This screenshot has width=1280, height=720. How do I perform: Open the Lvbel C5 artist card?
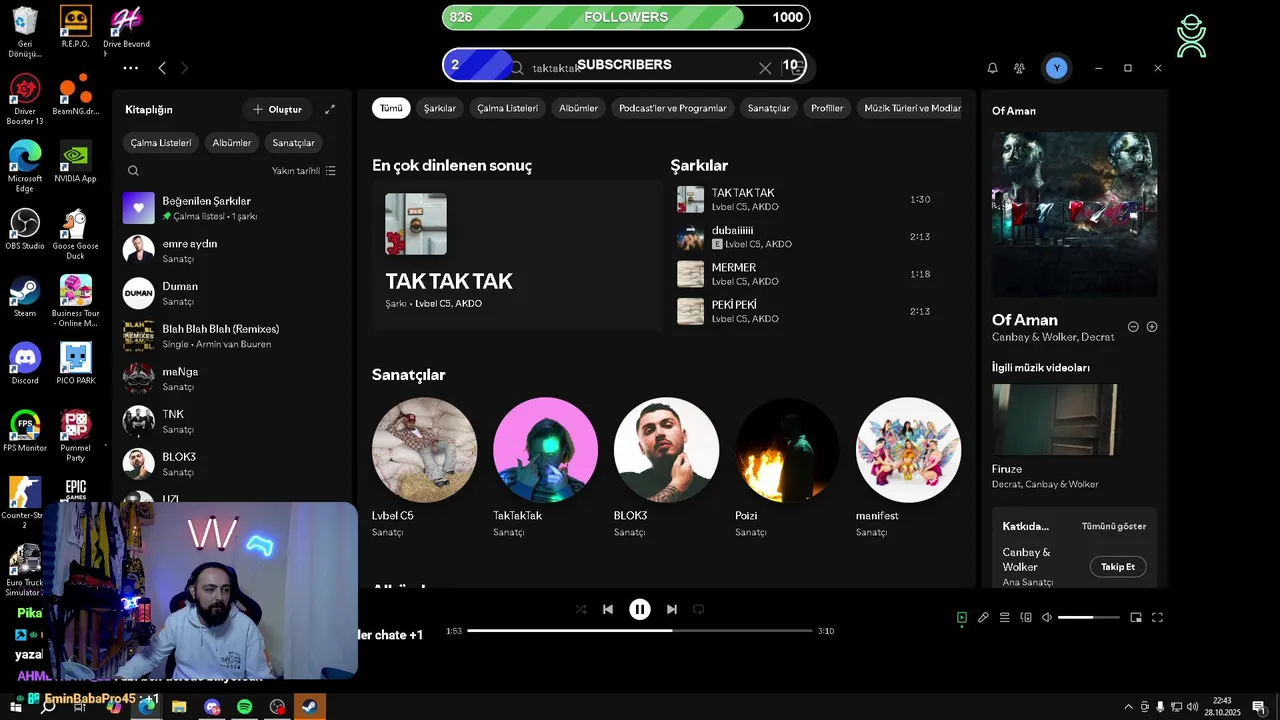[424, 468]
